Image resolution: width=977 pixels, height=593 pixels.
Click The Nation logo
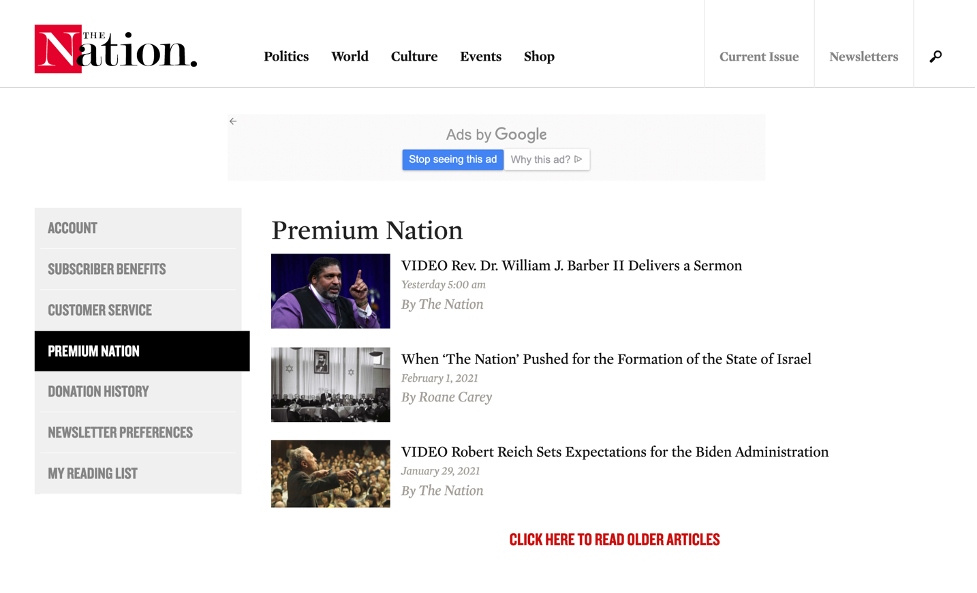116,49
